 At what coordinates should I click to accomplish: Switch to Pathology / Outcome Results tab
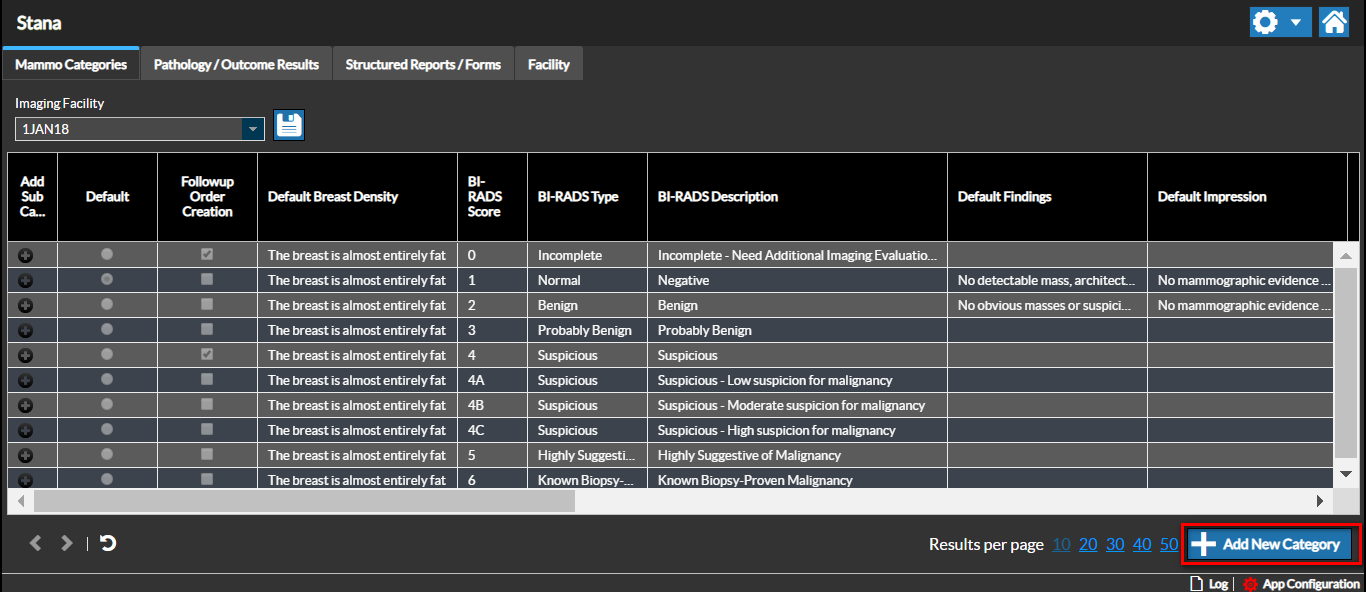(x=236, y=64)
